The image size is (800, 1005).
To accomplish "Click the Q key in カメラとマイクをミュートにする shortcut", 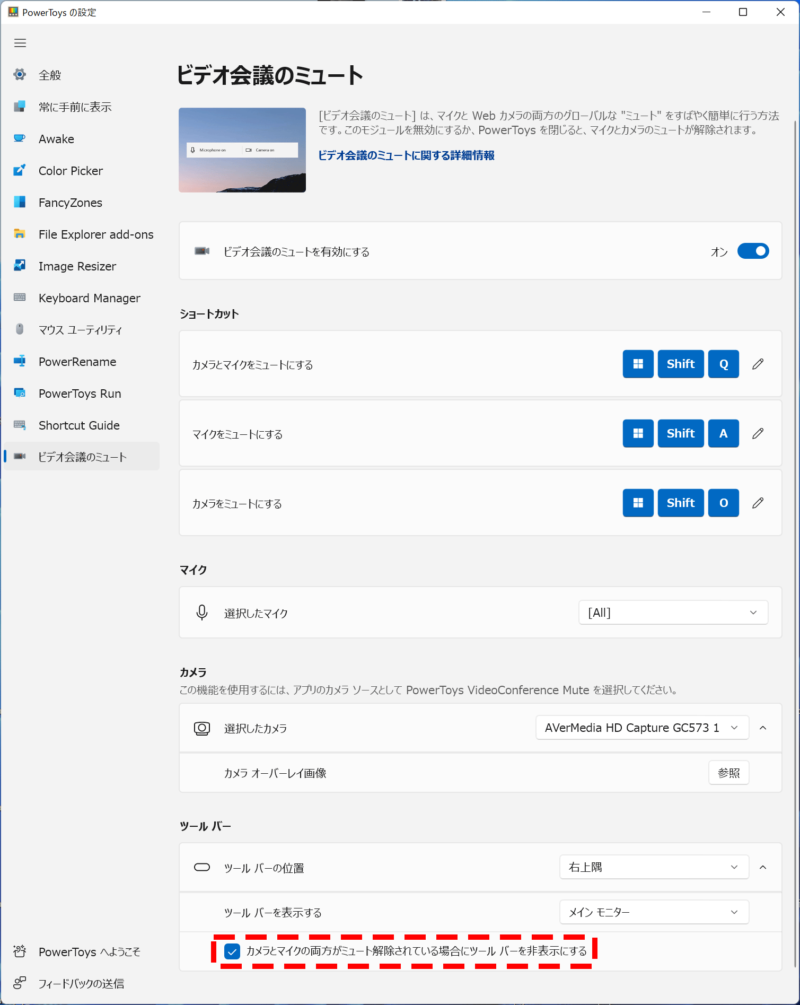I will (x=724, y=364).
